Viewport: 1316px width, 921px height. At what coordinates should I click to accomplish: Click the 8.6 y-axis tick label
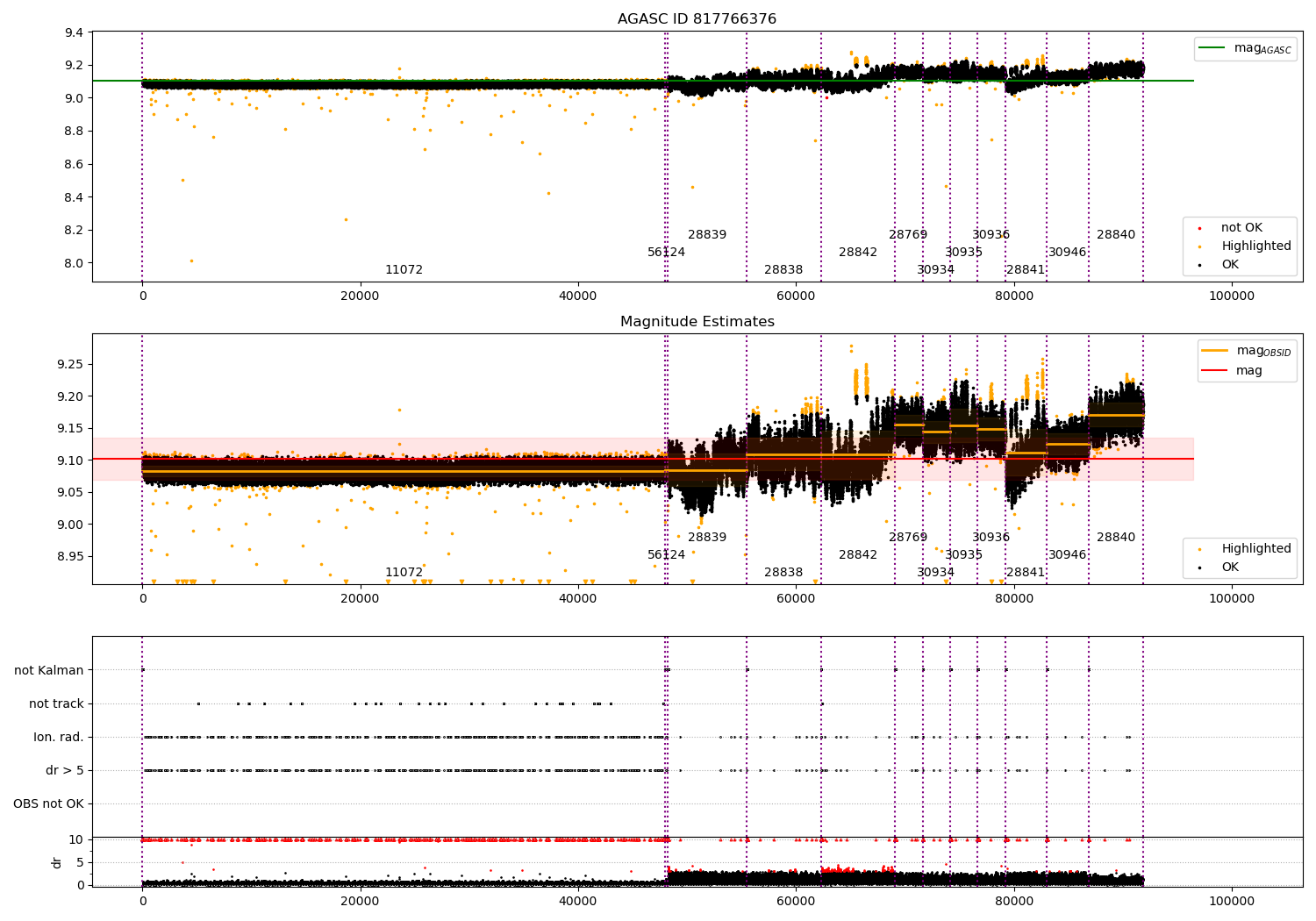pos(75,165)
